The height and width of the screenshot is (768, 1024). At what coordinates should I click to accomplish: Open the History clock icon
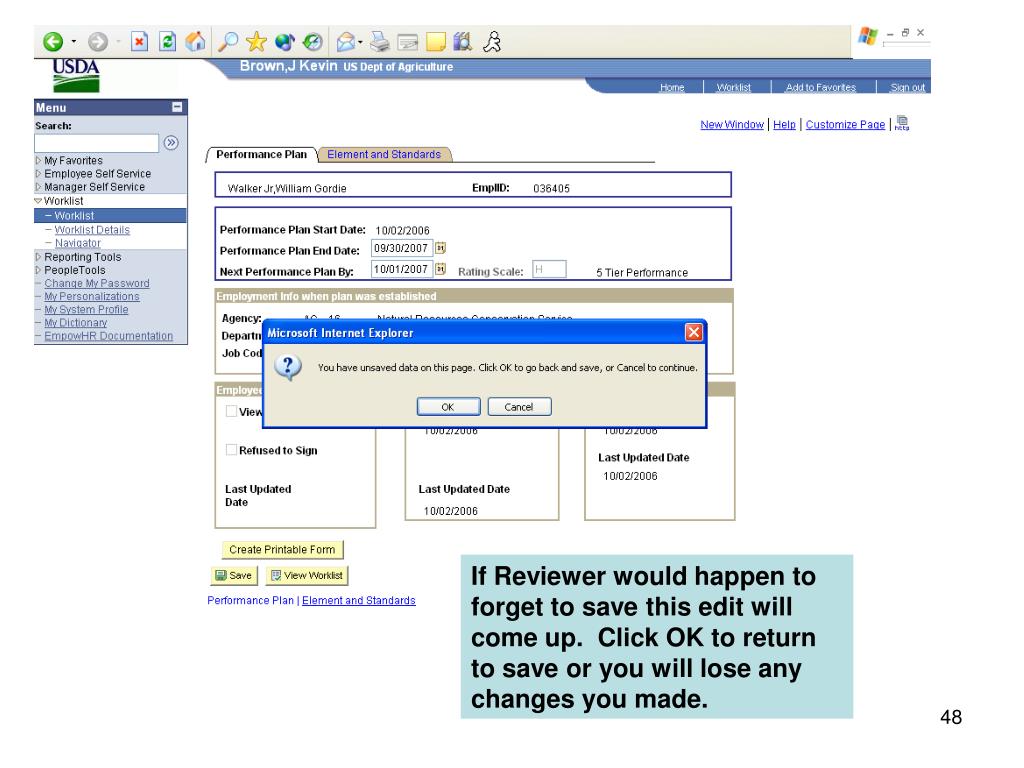(x=313, y=42)
